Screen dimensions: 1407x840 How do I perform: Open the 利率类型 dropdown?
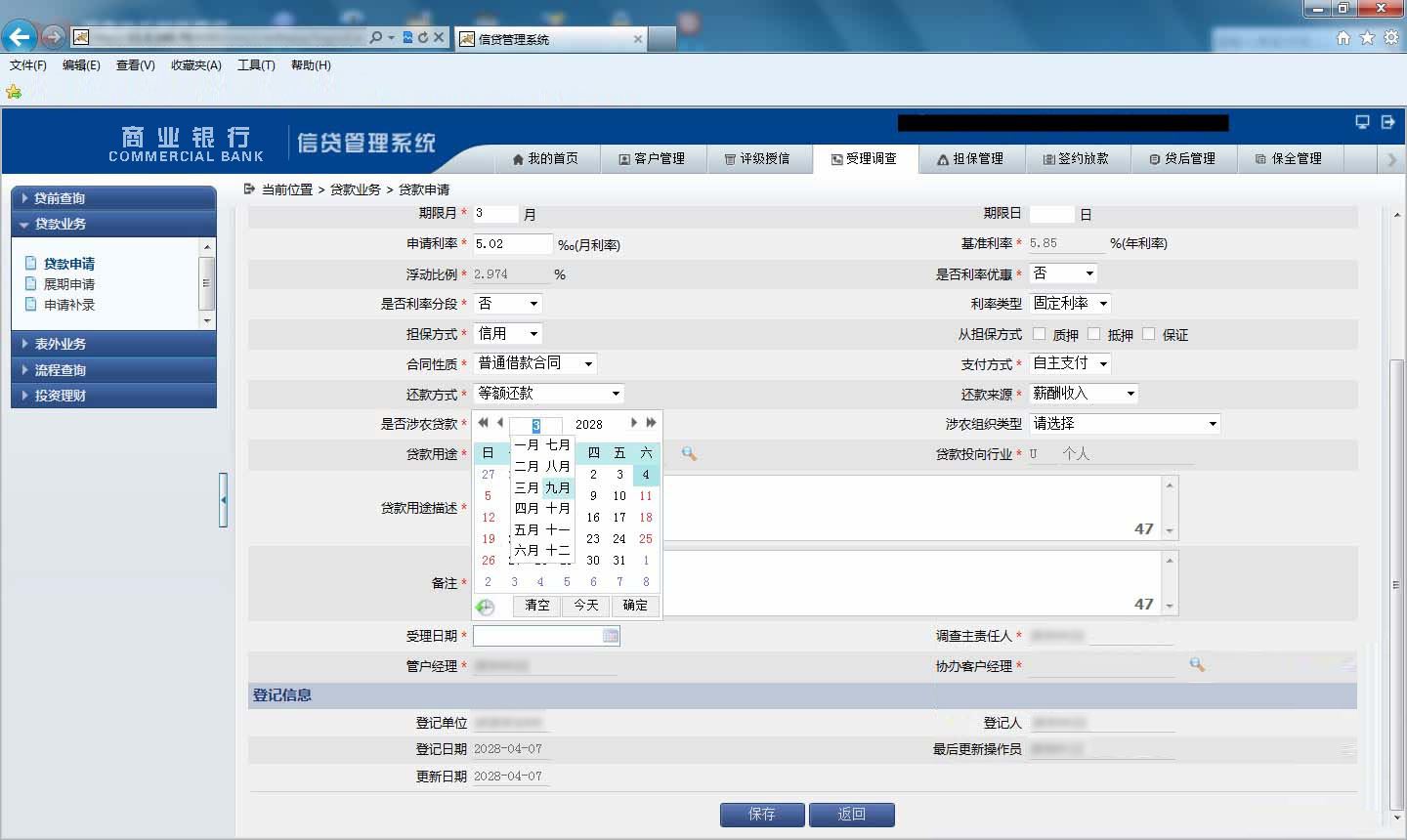[x=1071, y=304]
